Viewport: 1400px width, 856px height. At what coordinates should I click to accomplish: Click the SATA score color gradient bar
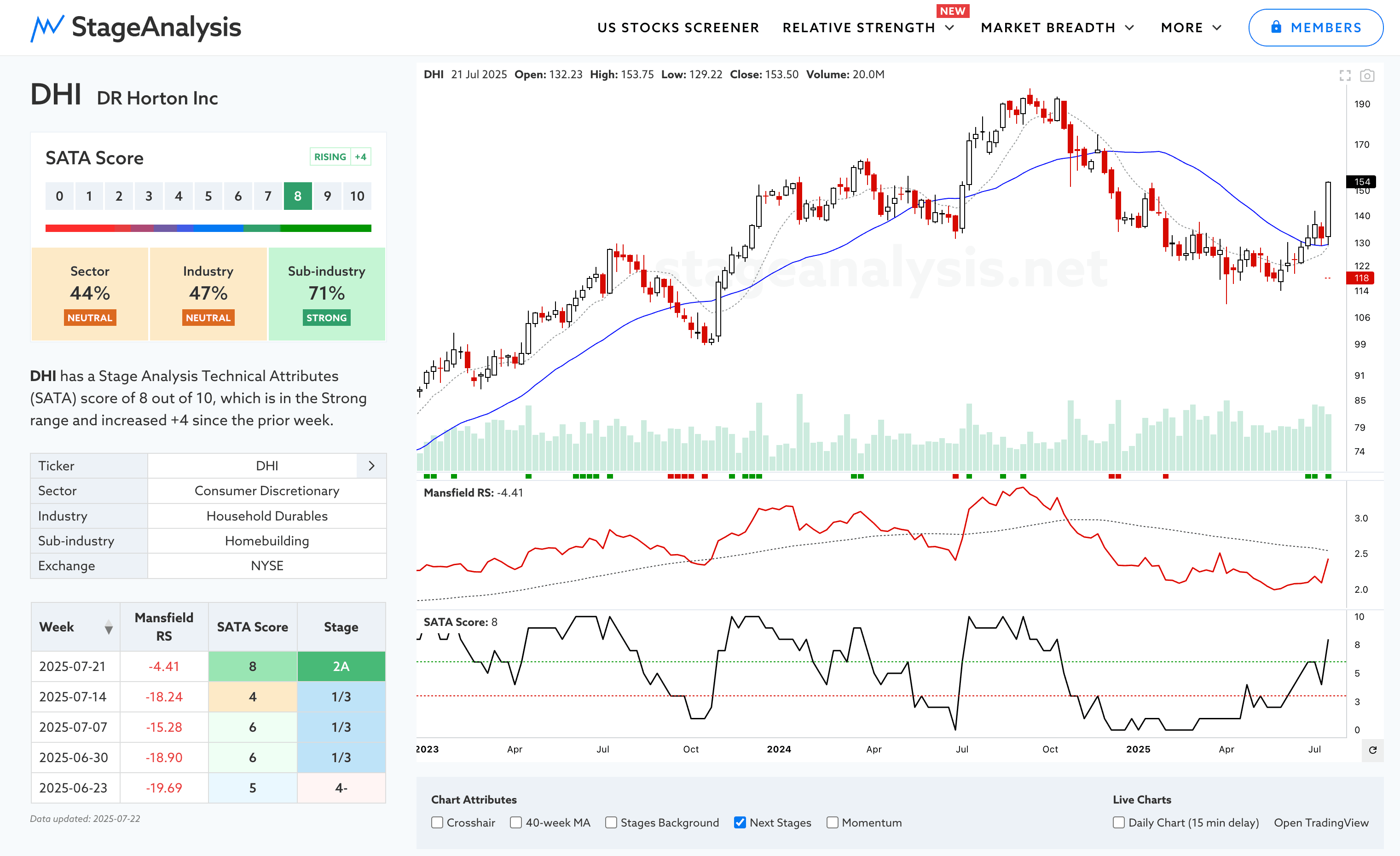pyautogui.click(x=208, y=228)
